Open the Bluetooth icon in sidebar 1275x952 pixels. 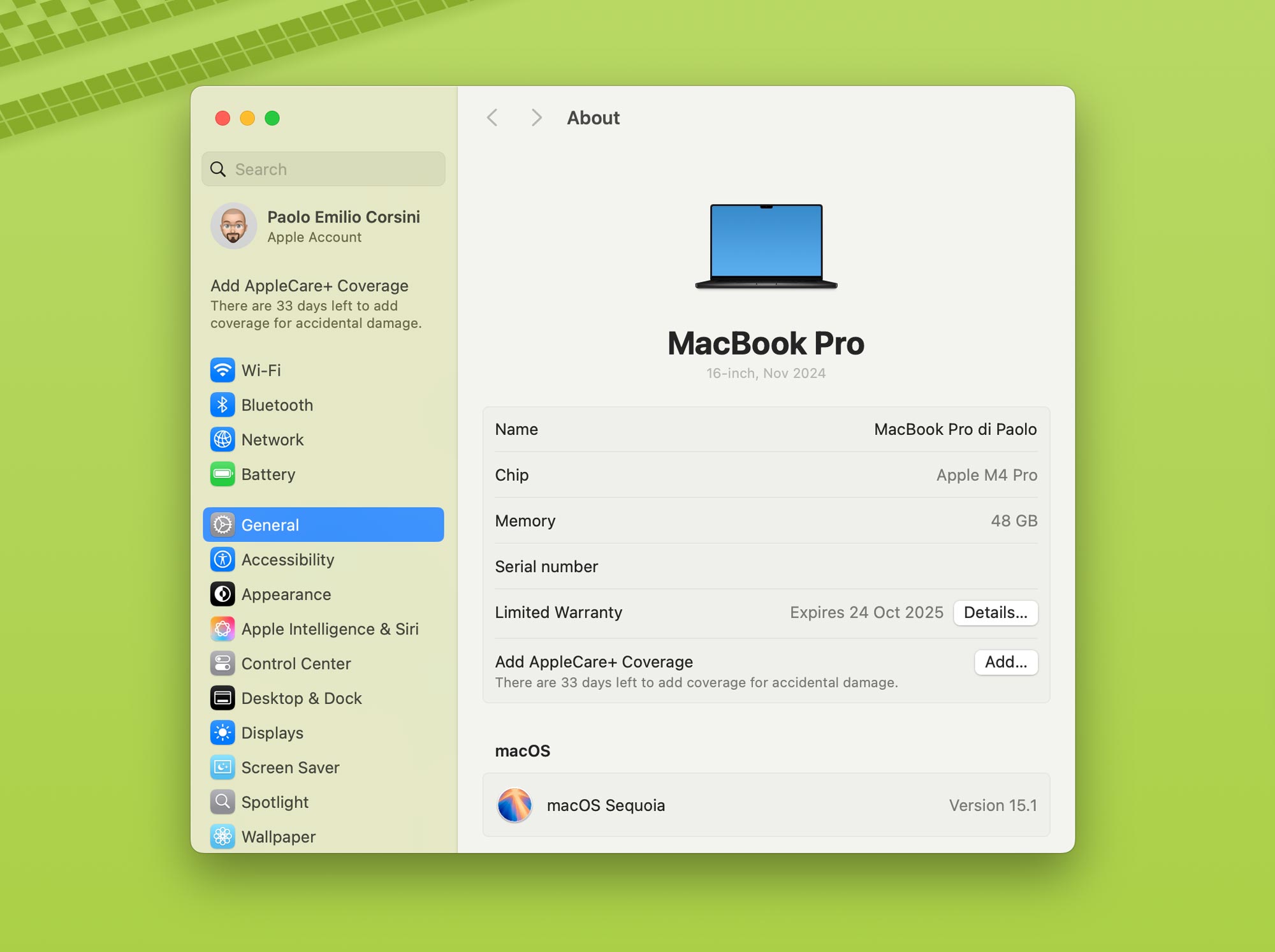point(222,405)
